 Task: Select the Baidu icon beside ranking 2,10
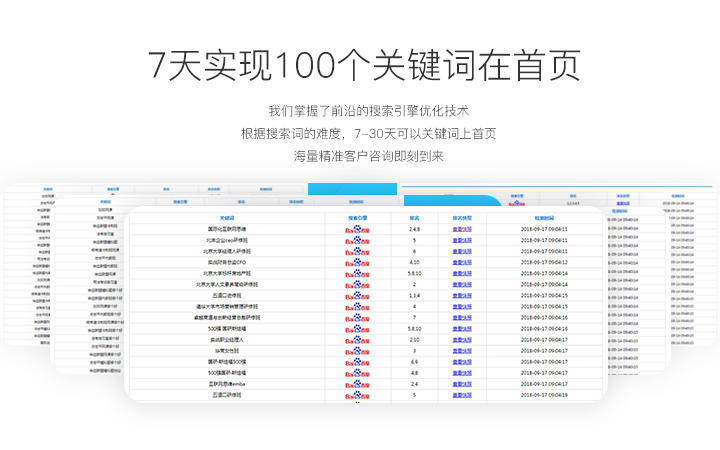tap(357, 339)
